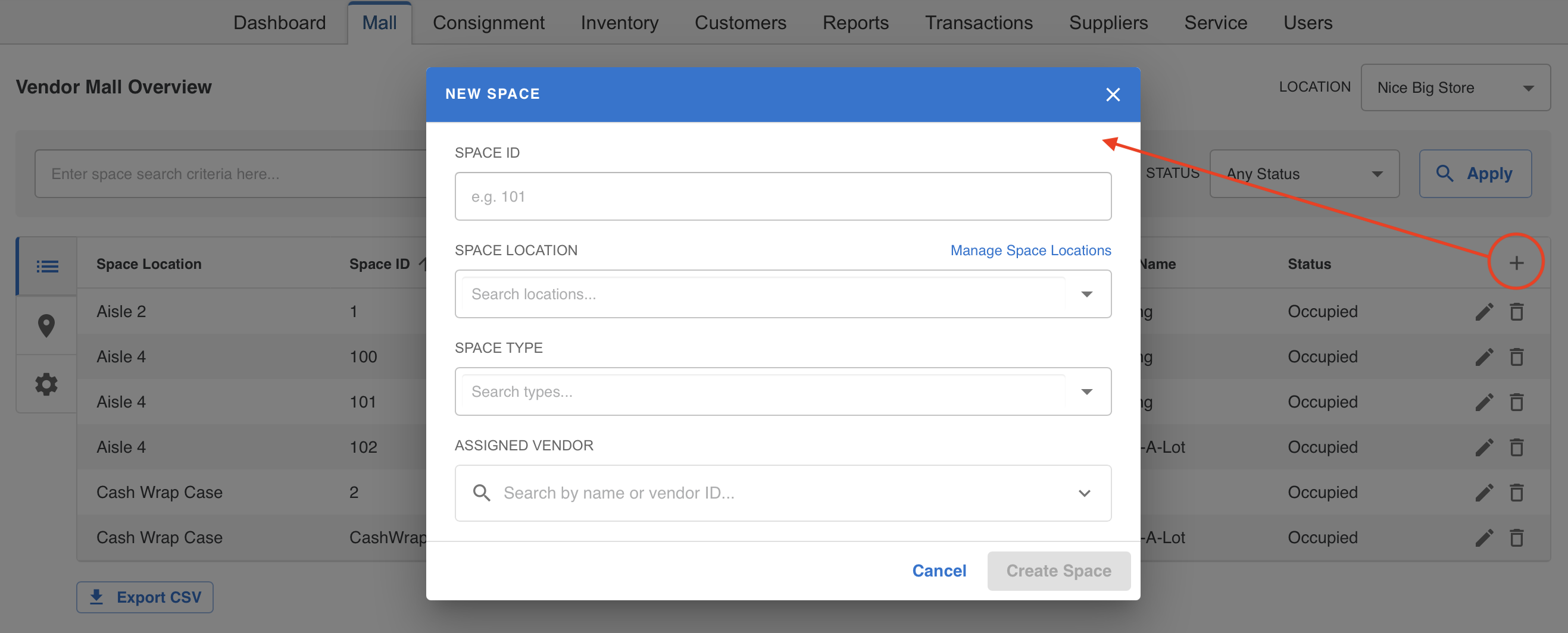Screen dimensions: 1568x633
Task: Open the map pin location view
Action: (x=47, y=325)
